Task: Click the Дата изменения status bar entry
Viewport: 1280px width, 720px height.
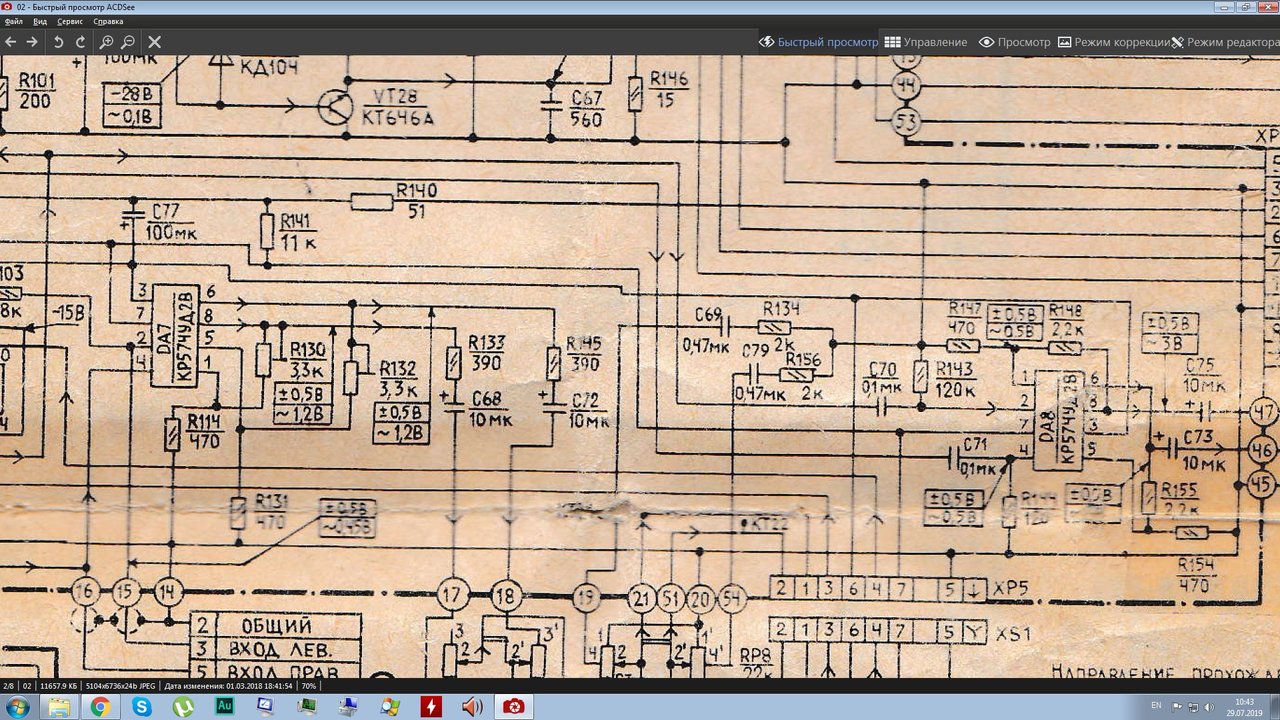Action: [x=229, y=686]
